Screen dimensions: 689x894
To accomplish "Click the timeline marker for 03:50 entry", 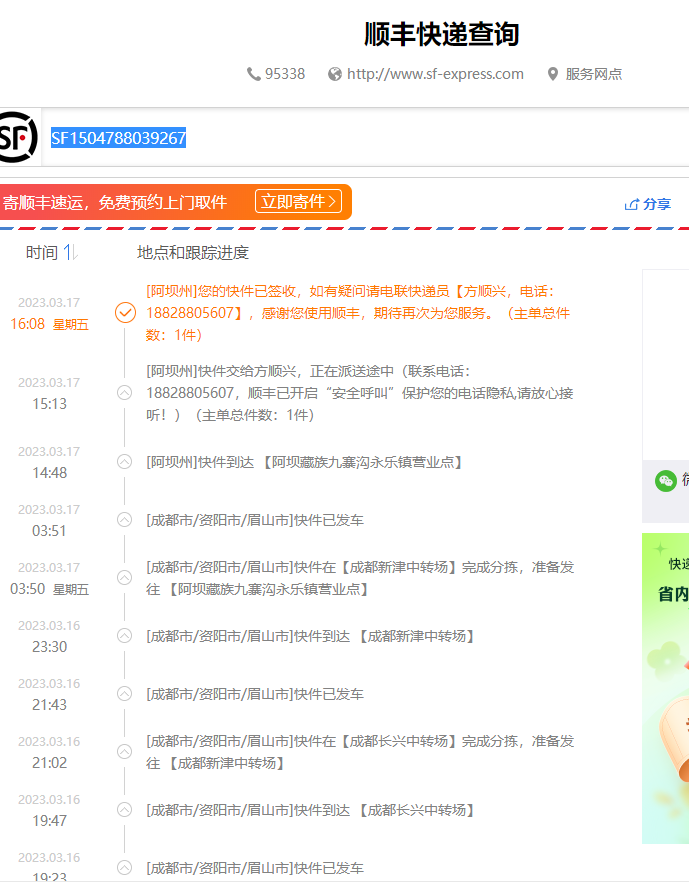I will [x=124, y=578].
